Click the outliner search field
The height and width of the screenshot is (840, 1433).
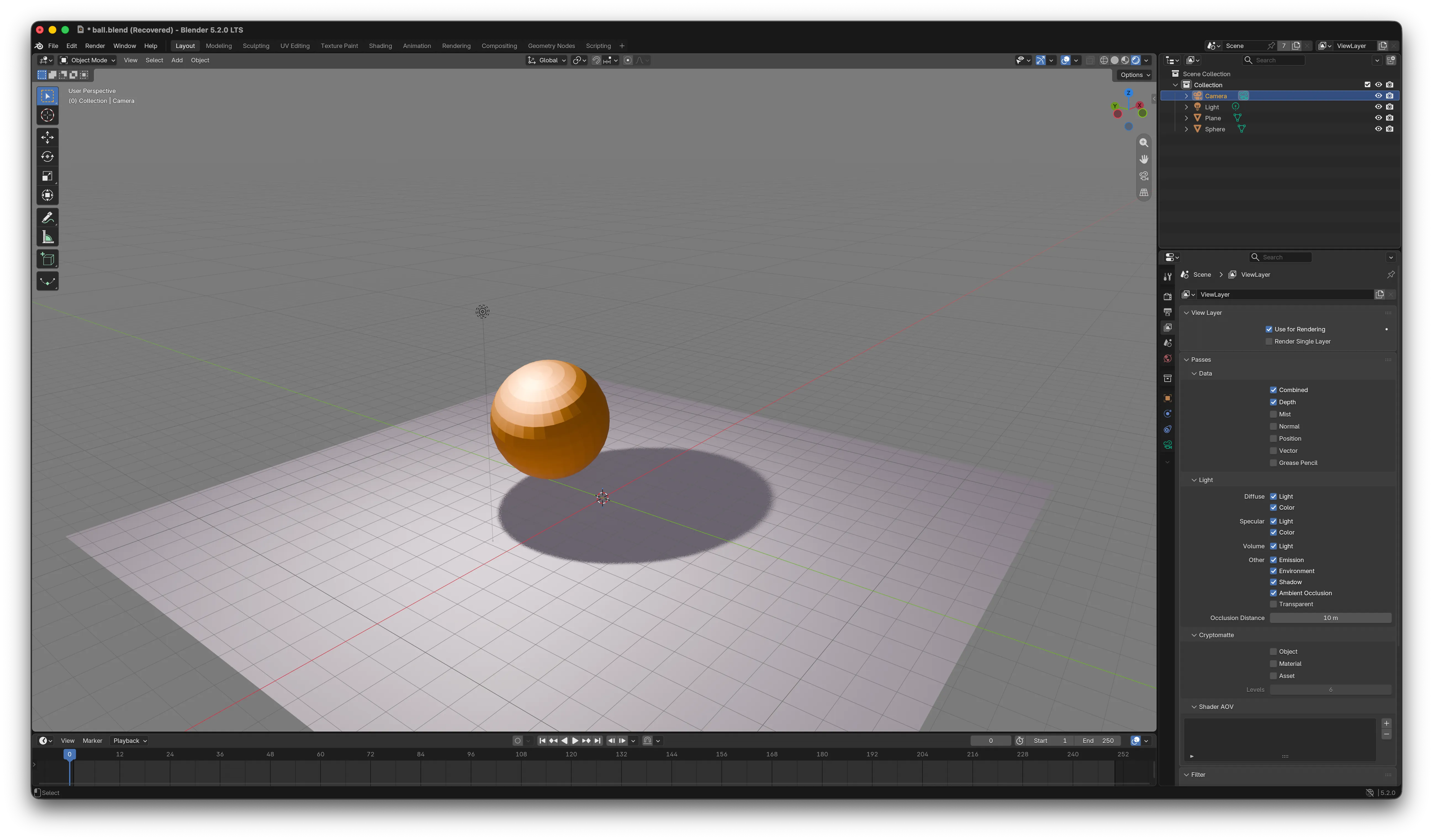point(1274,60)
